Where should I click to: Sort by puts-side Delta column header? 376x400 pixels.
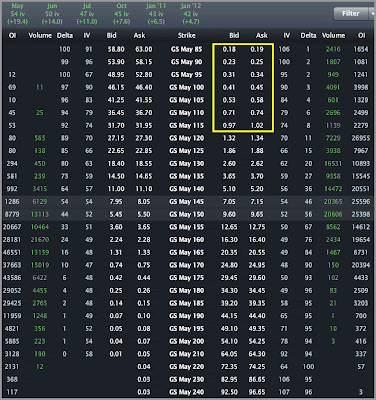pos(308,35)
